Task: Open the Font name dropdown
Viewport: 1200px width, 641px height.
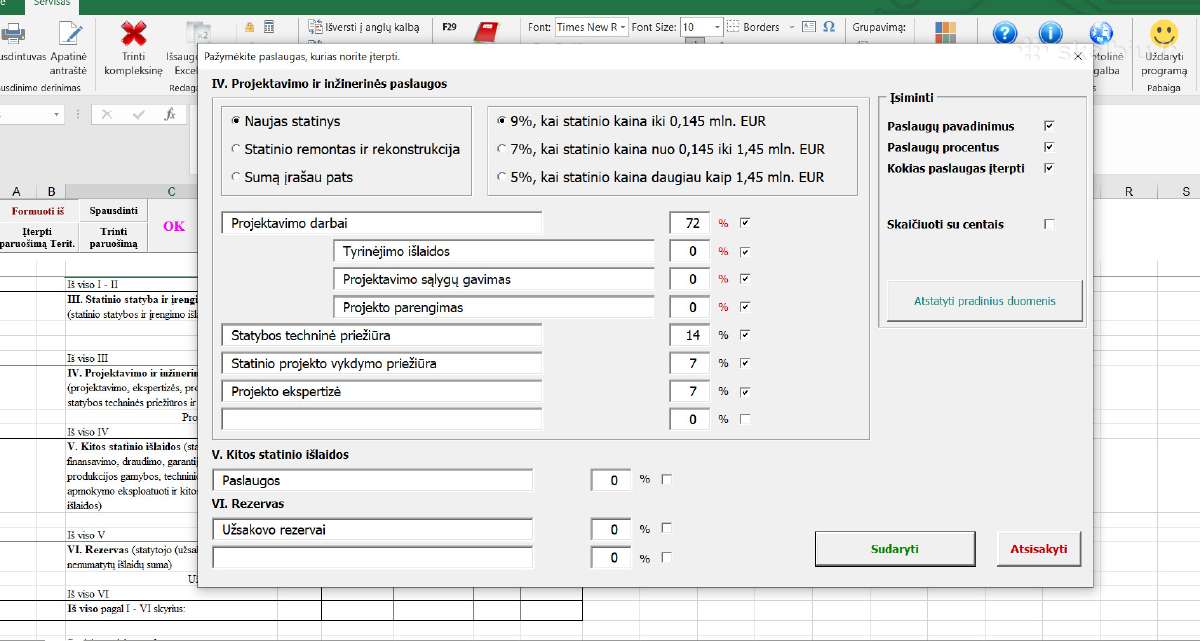Action: [623, 27]
